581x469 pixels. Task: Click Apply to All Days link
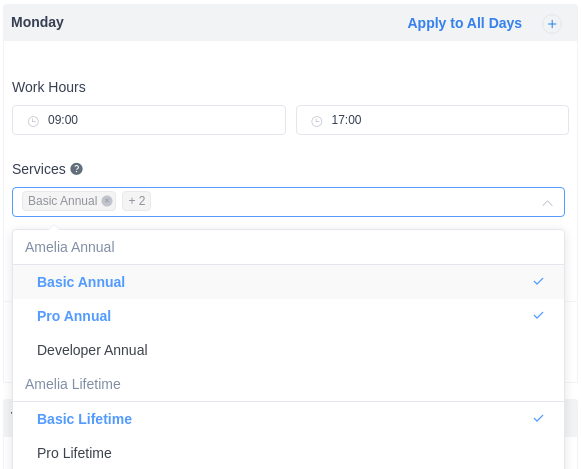[465, 23]
